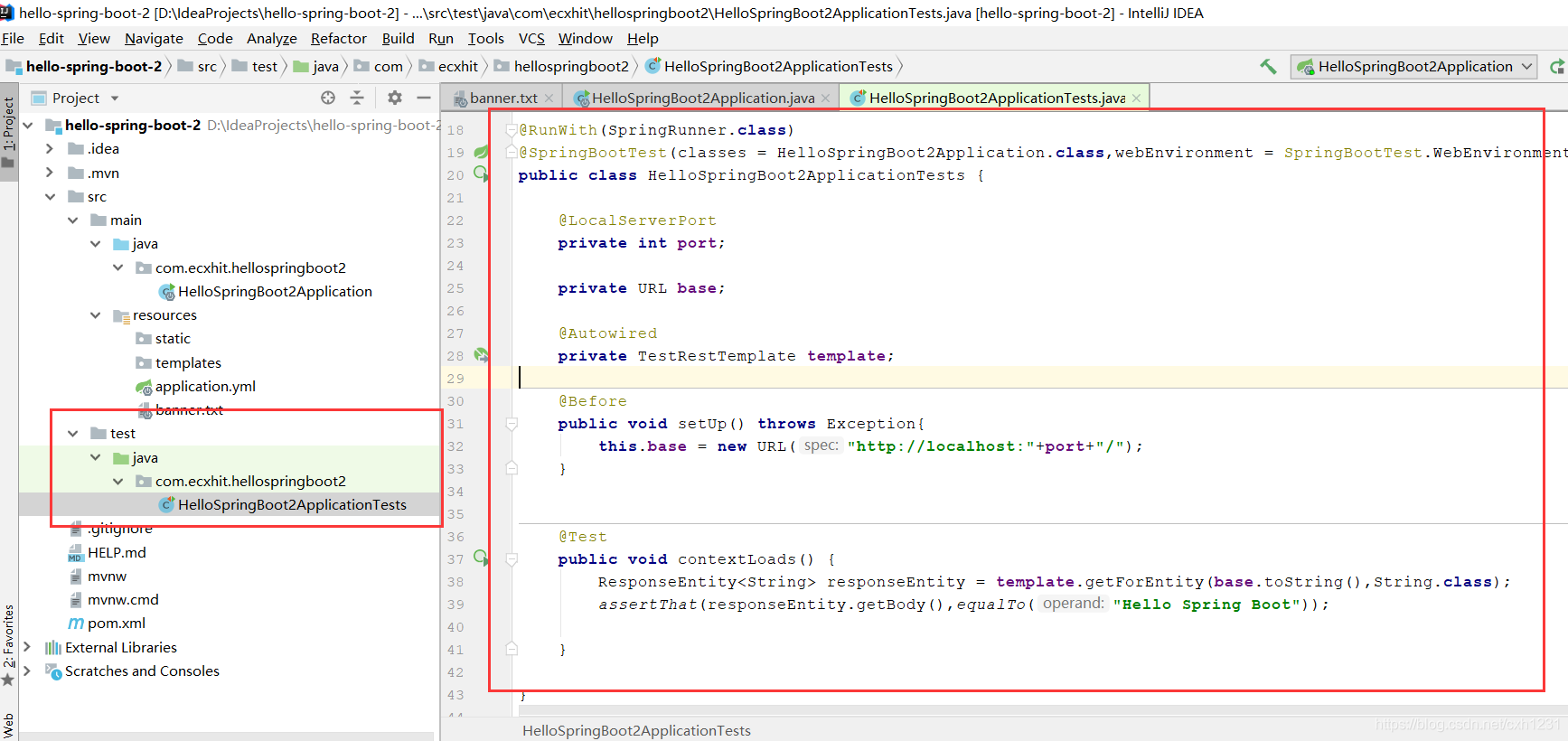Image resolution: width=1568 pixels, height=741 pixels.
Task: Click the Build project hammer icon
Action: point(1268,66)
